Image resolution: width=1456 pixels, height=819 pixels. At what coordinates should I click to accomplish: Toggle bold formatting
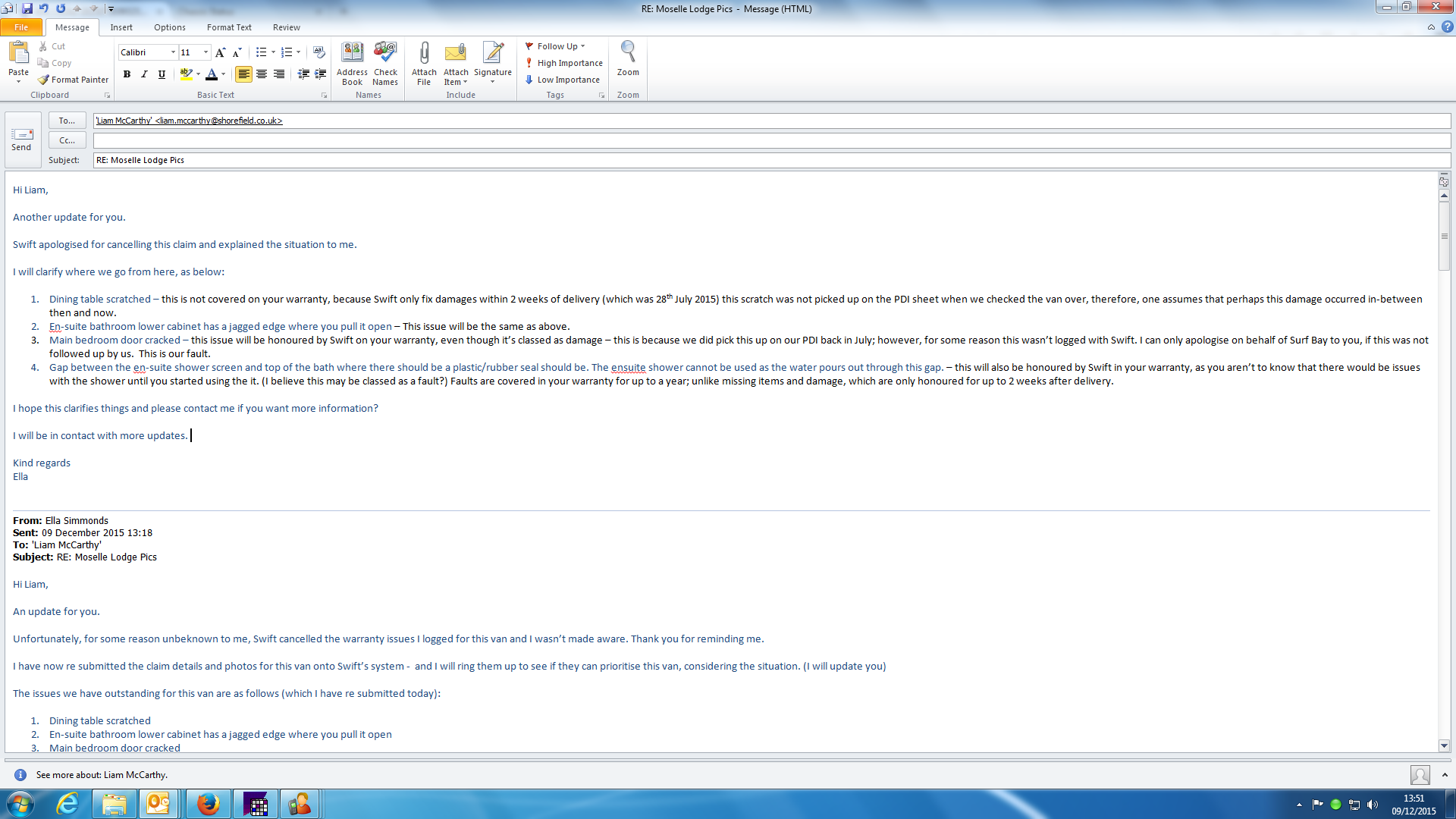tap(127, 74)
